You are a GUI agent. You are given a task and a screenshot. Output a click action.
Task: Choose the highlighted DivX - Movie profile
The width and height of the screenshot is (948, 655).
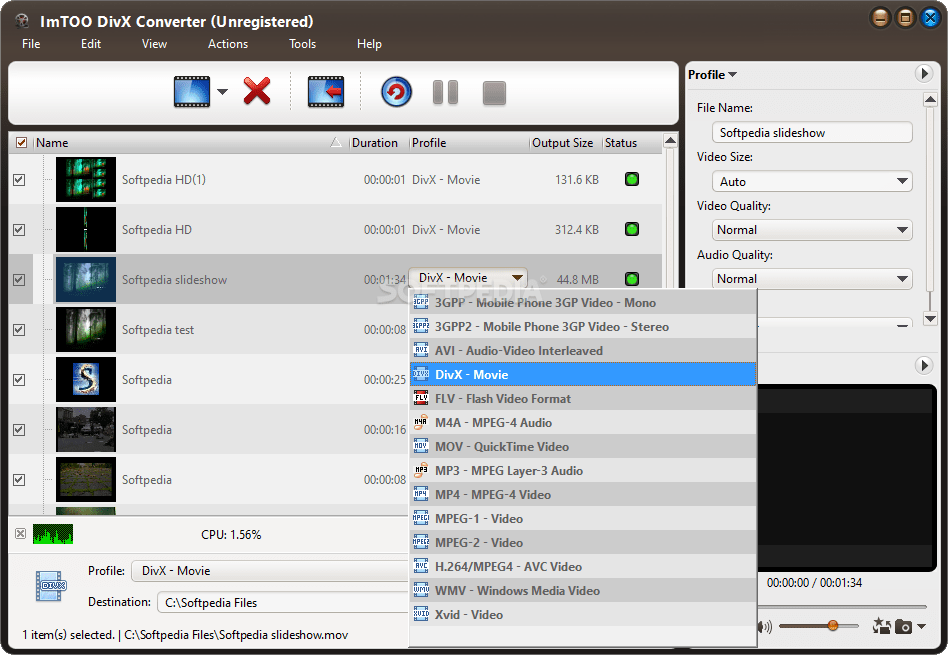click(583, 374)
